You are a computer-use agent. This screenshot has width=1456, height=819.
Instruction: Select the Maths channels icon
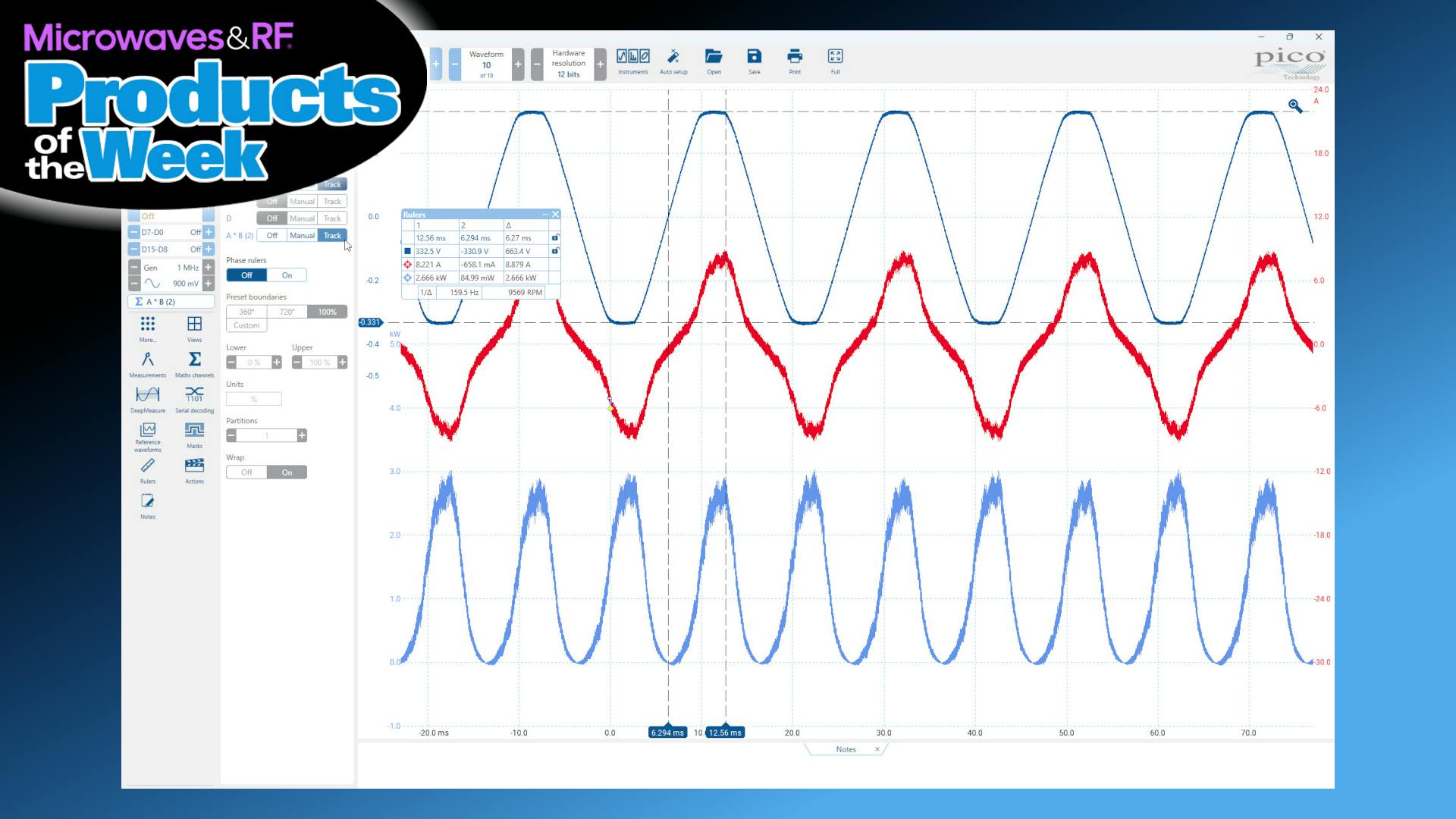click(x=194, y=363)
